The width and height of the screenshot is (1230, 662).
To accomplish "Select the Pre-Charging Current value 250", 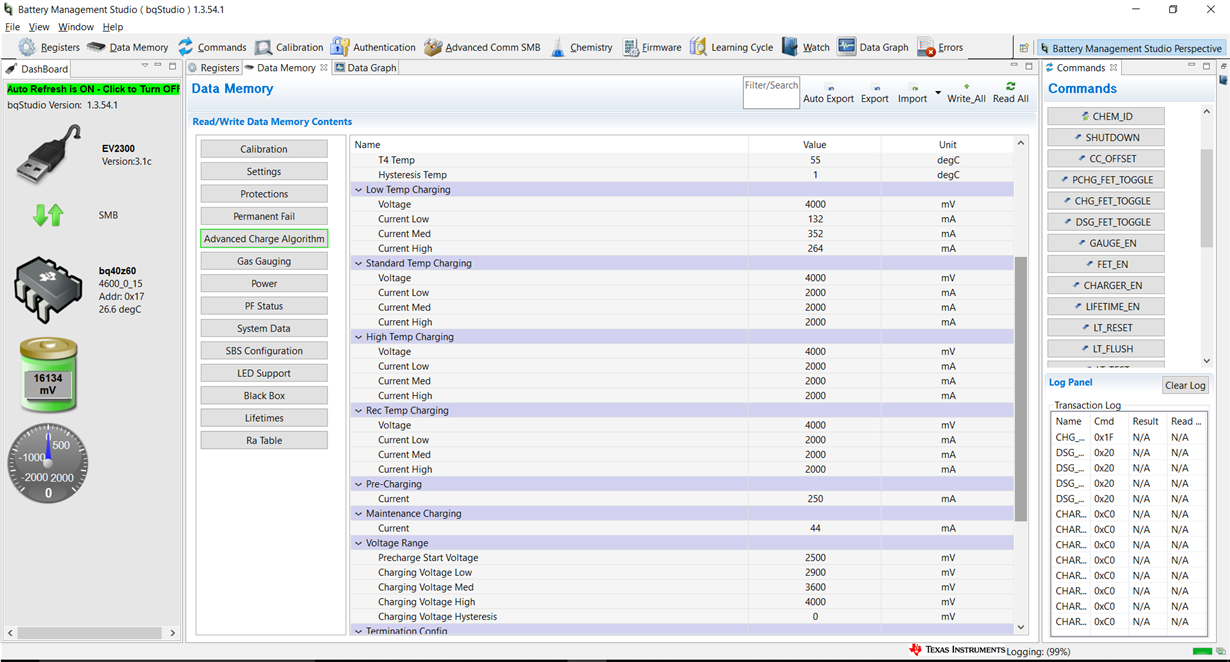I will click(x=814, y=499).
